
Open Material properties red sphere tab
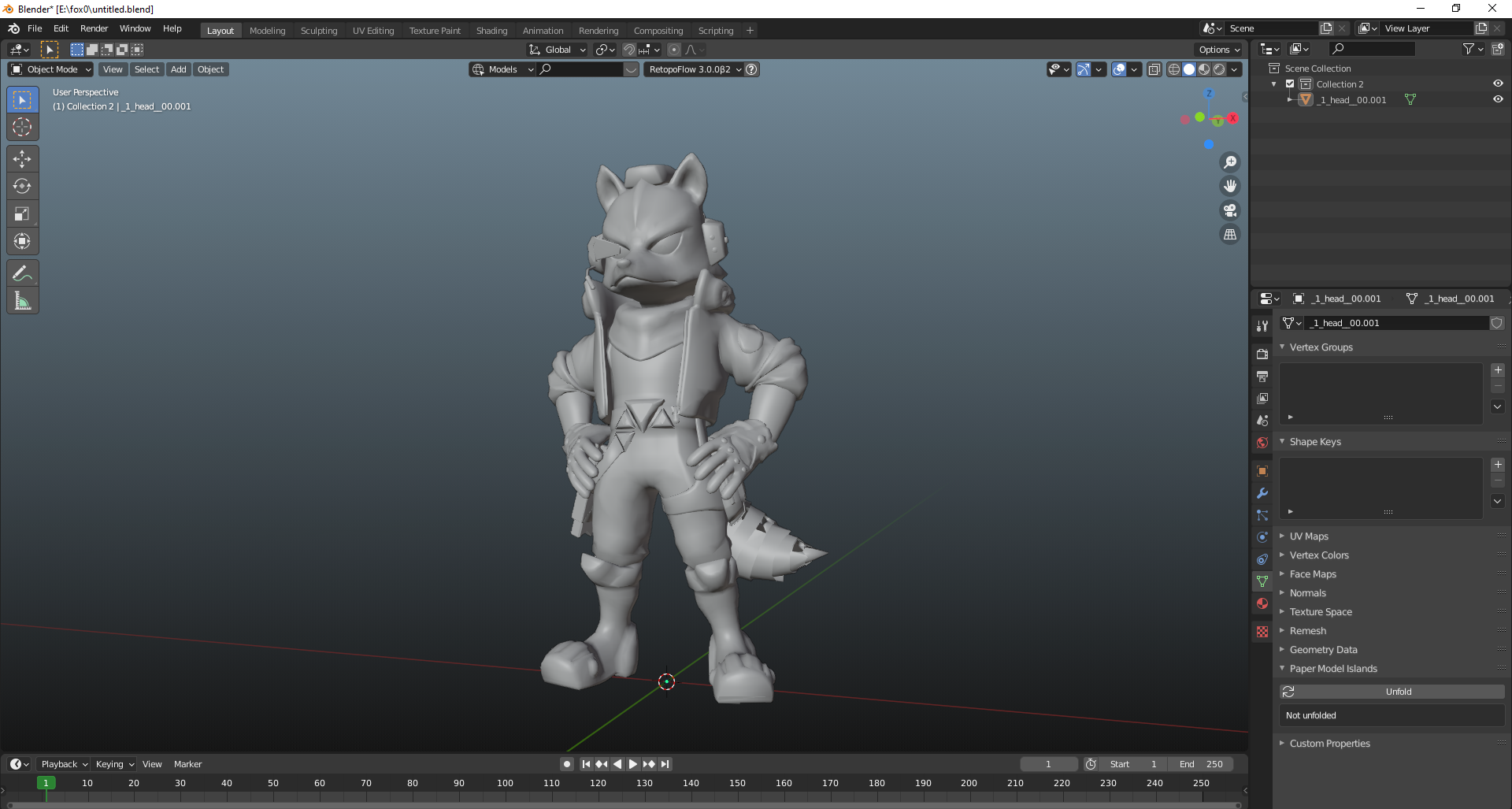[1262, 603]
